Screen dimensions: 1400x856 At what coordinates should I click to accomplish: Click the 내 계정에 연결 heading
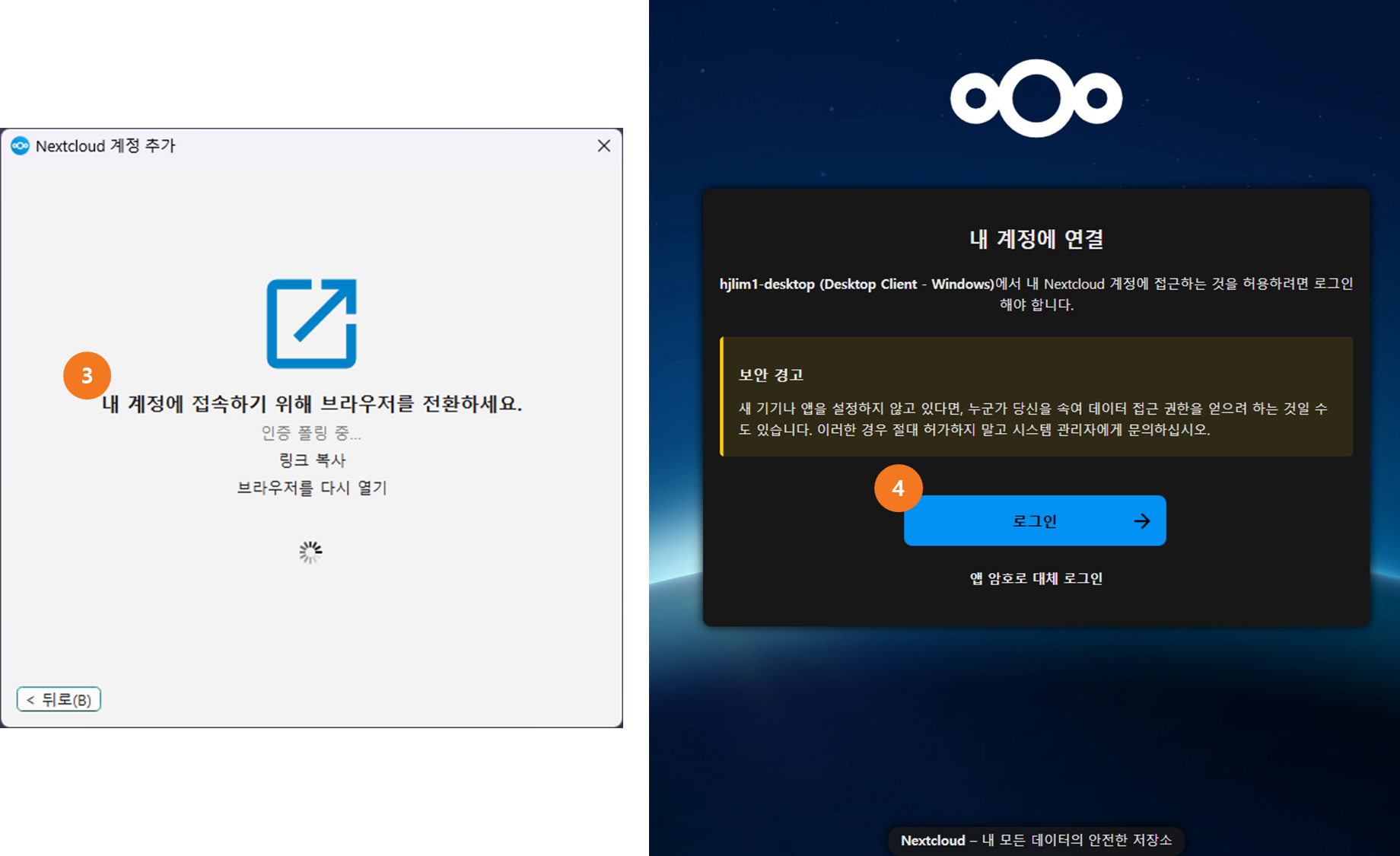[1036, 239]
